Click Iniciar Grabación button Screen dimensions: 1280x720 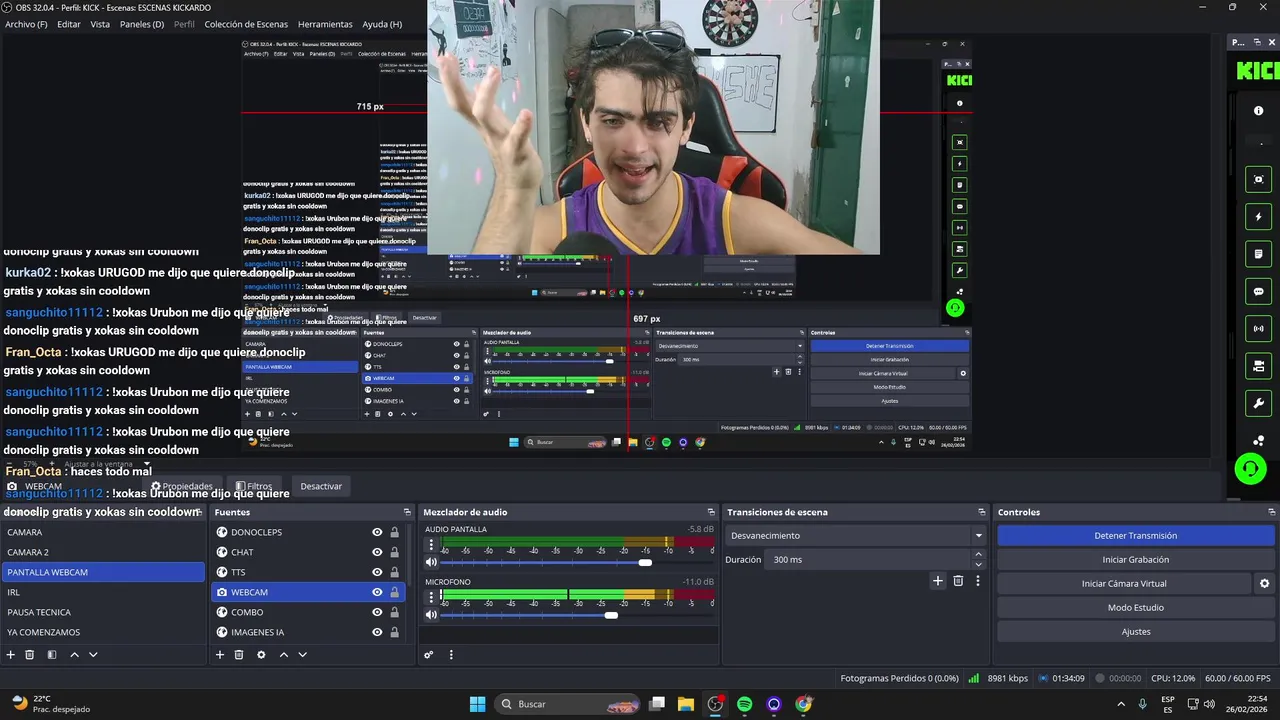[x=1135, y=560]
